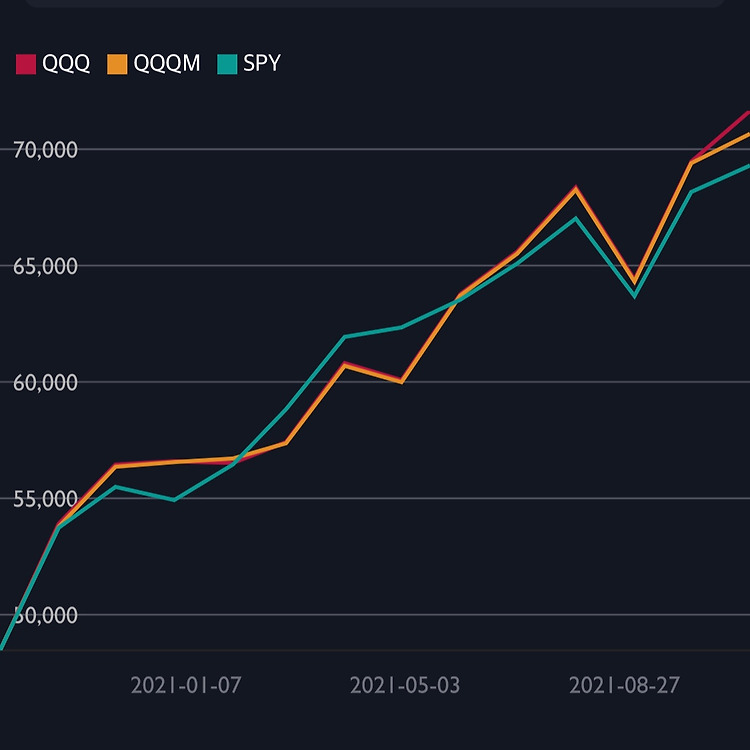Click the red QQQ legend swatch
The width and height of the screenshot is (750, 750).
coord(26,64)
